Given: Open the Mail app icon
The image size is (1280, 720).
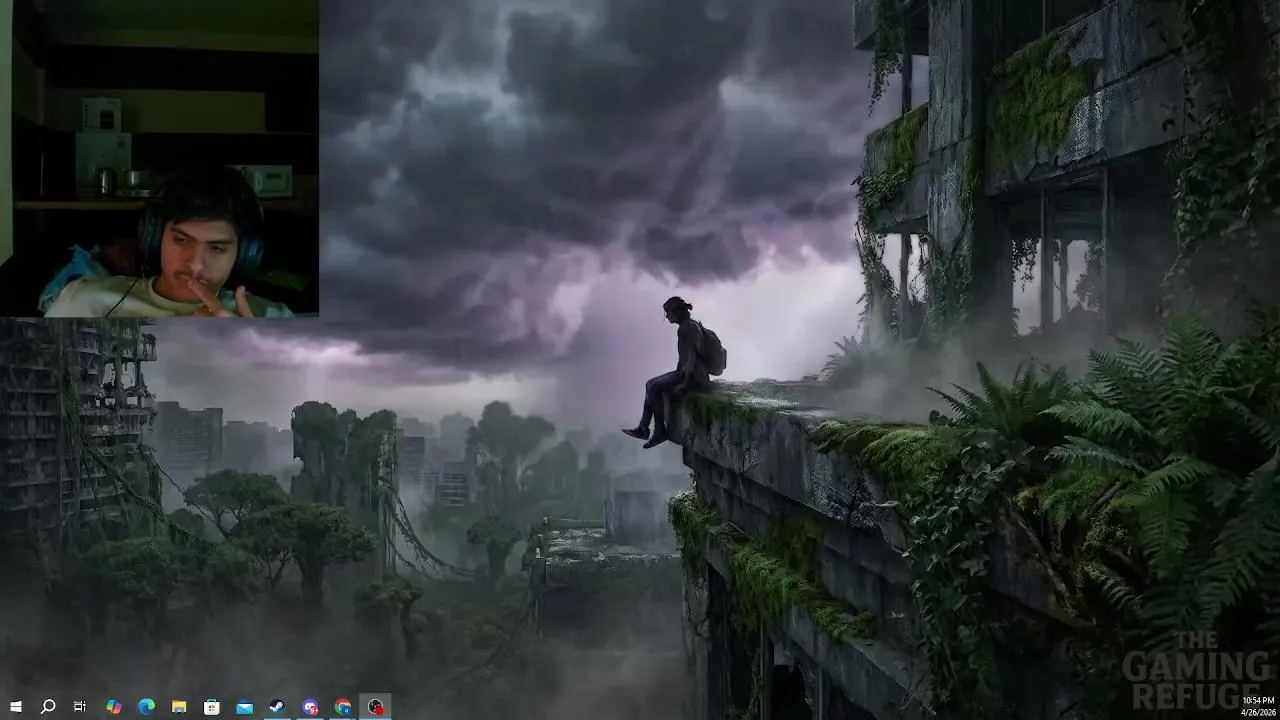Looking at the screenshot, I should [x=245, y=707].
